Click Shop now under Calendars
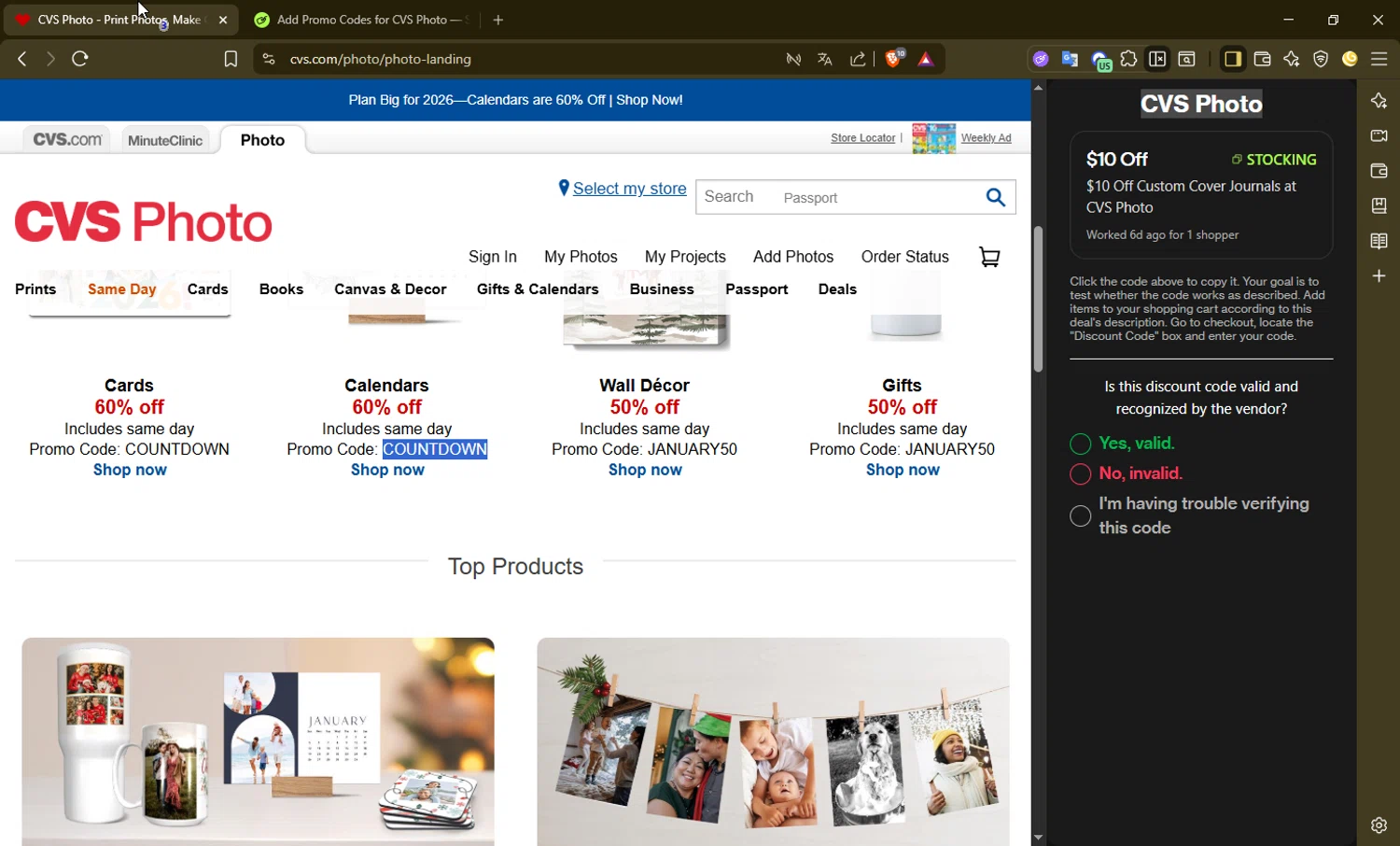 (x=387, y=471)
